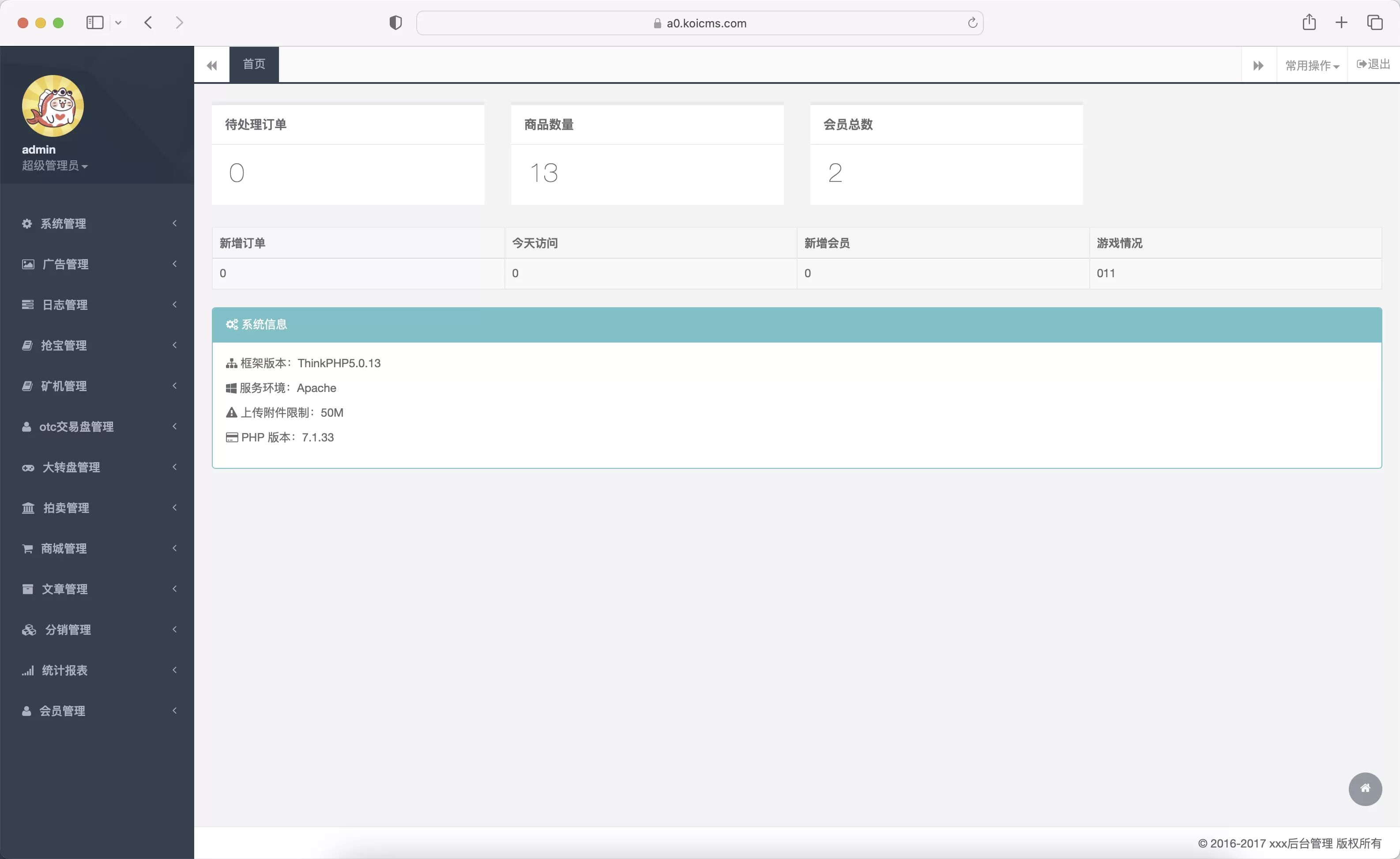The height and width of the screenshot is (859, 1400).
Task: Click the 日志管理 list icon
Action: [x=28, y=305]
